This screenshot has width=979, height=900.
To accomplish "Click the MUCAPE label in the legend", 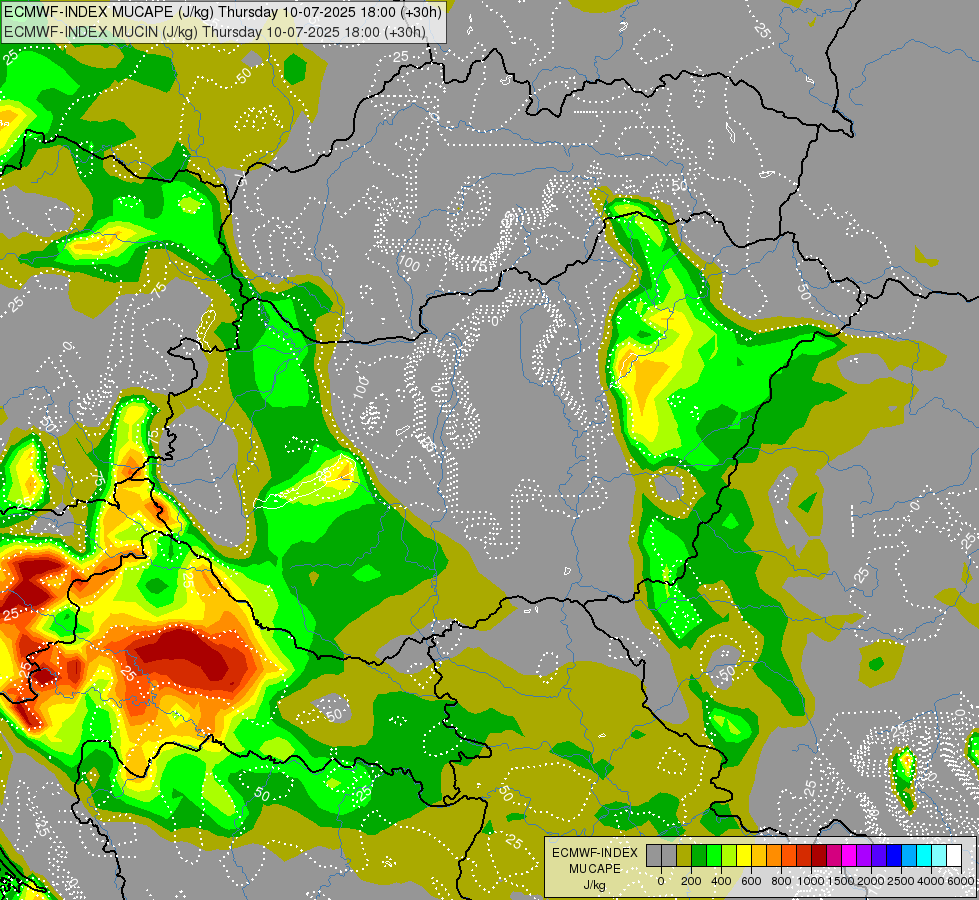I will [595, 869].
